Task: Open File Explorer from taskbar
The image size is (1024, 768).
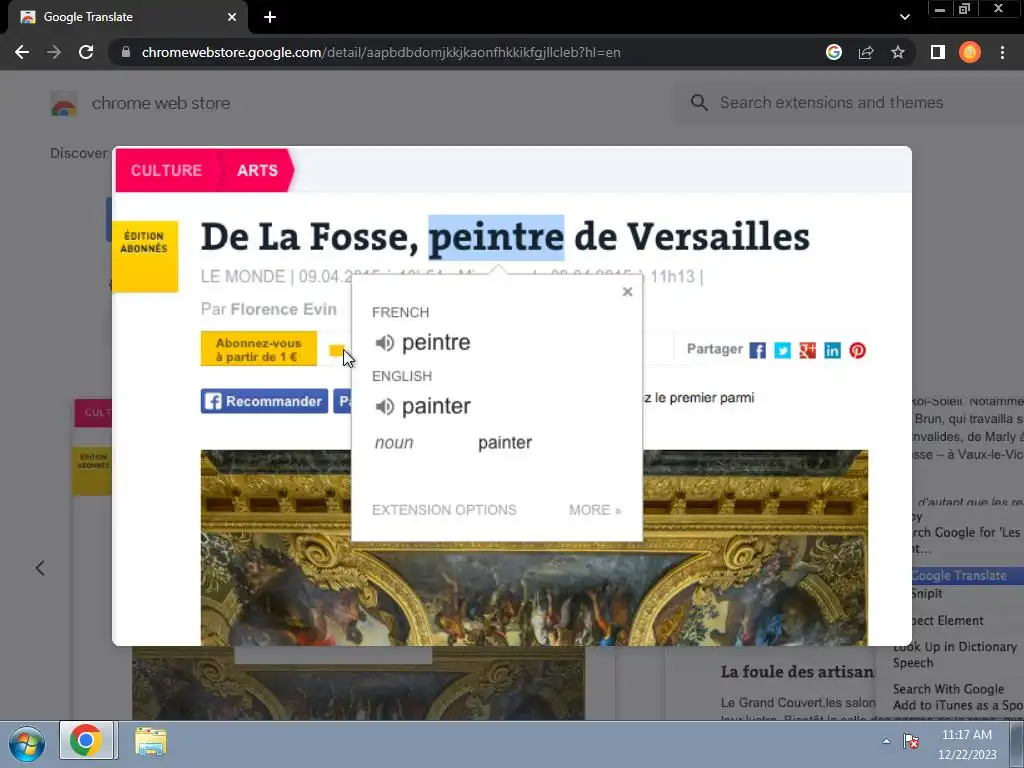Action: [x=151, y=741]
